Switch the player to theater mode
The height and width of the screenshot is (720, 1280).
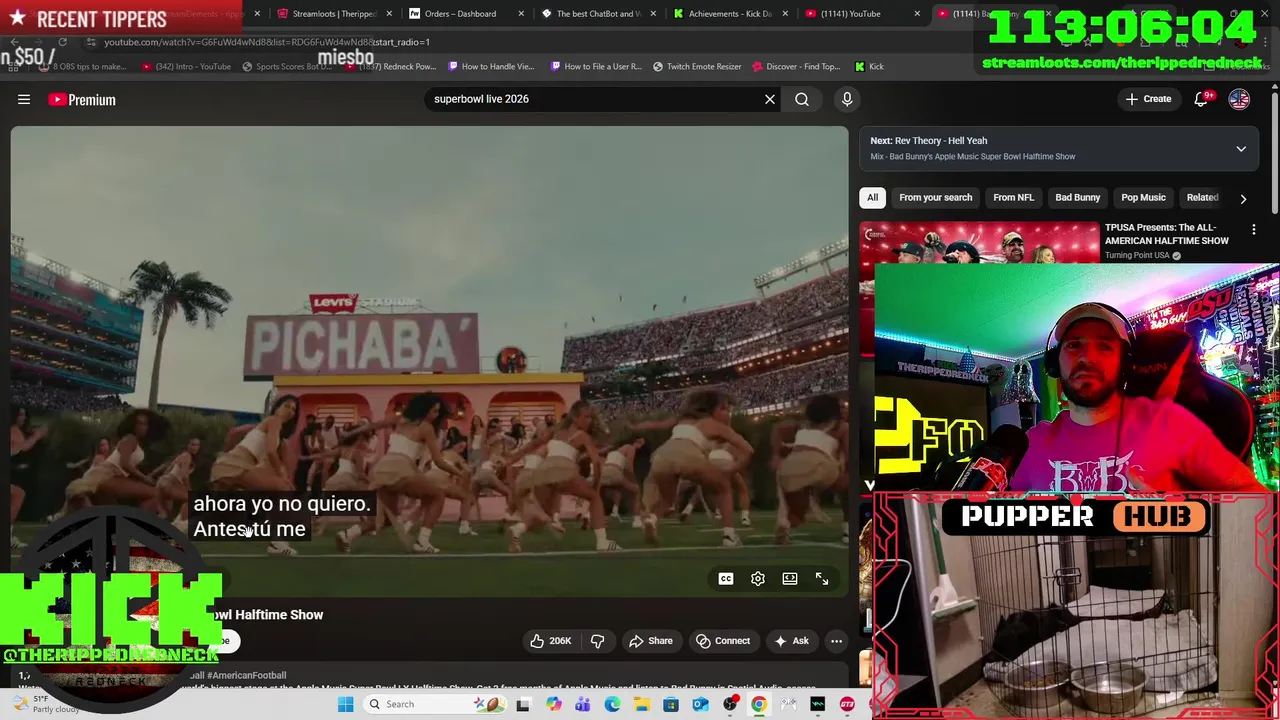point(790,579)
